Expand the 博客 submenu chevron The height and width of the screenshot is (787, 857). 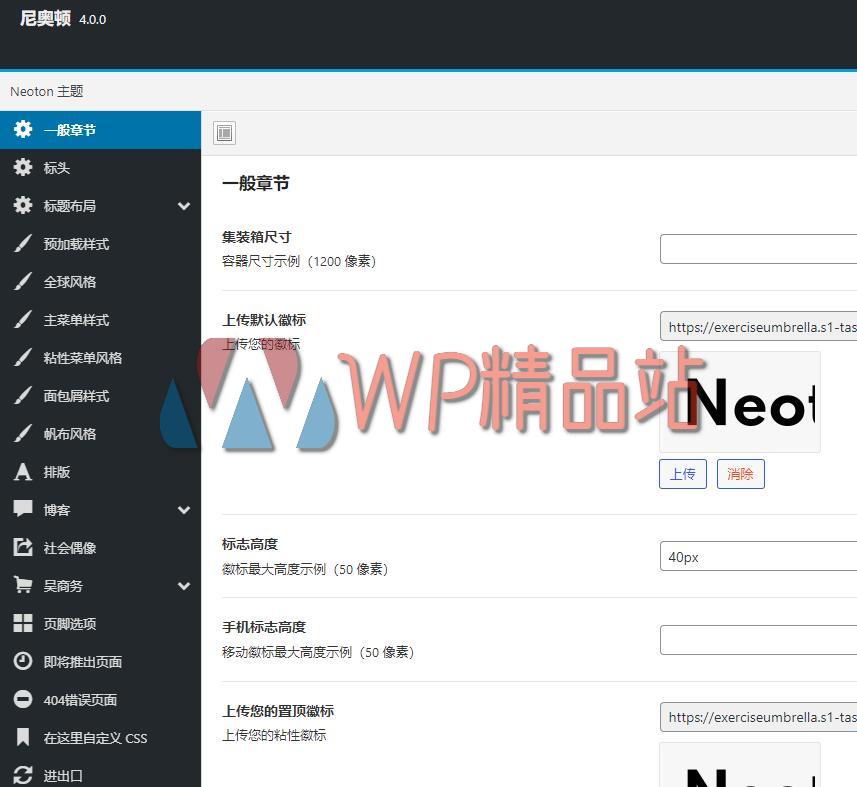tap(184, 509)
